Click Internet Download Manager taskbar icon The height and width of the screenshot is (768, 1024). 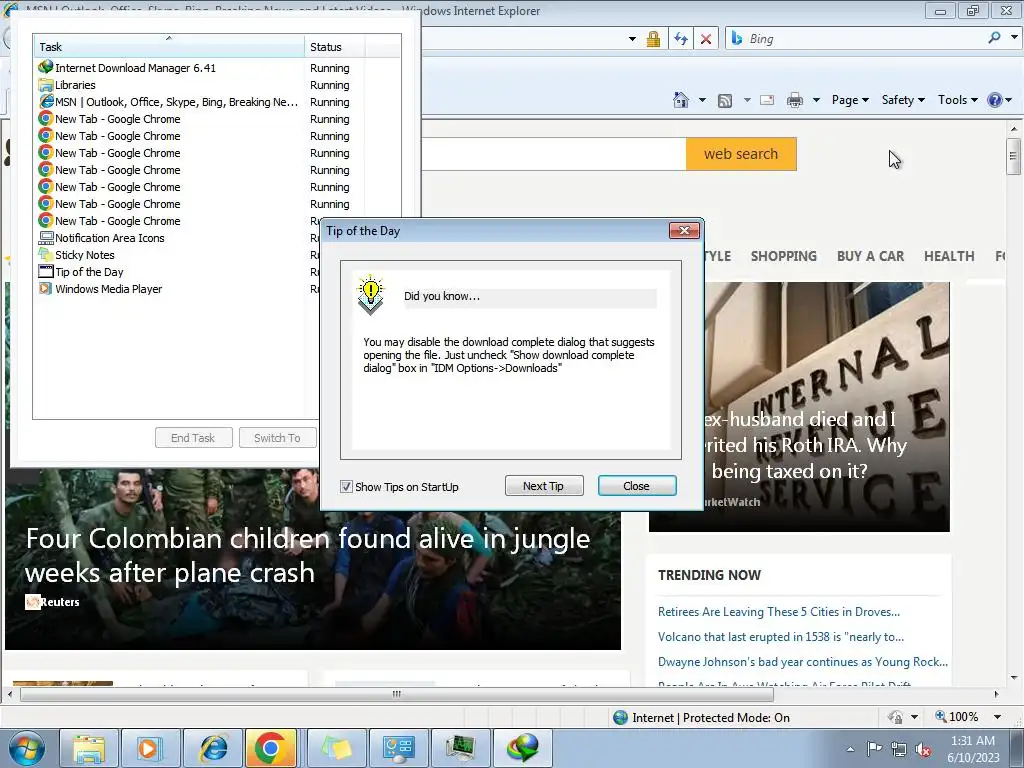[x=522, y=748]
